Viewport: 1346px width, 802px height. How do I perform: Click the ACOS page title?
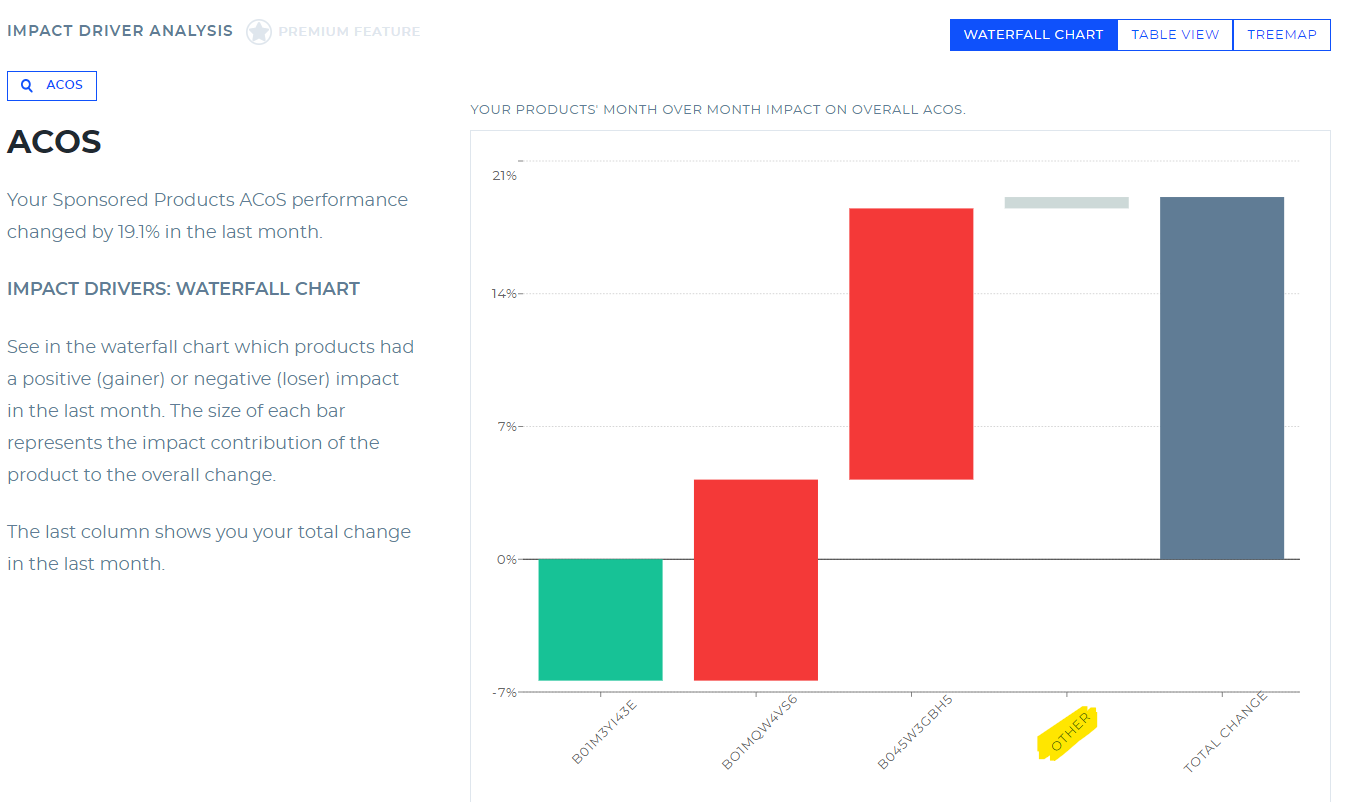(53, 141)
